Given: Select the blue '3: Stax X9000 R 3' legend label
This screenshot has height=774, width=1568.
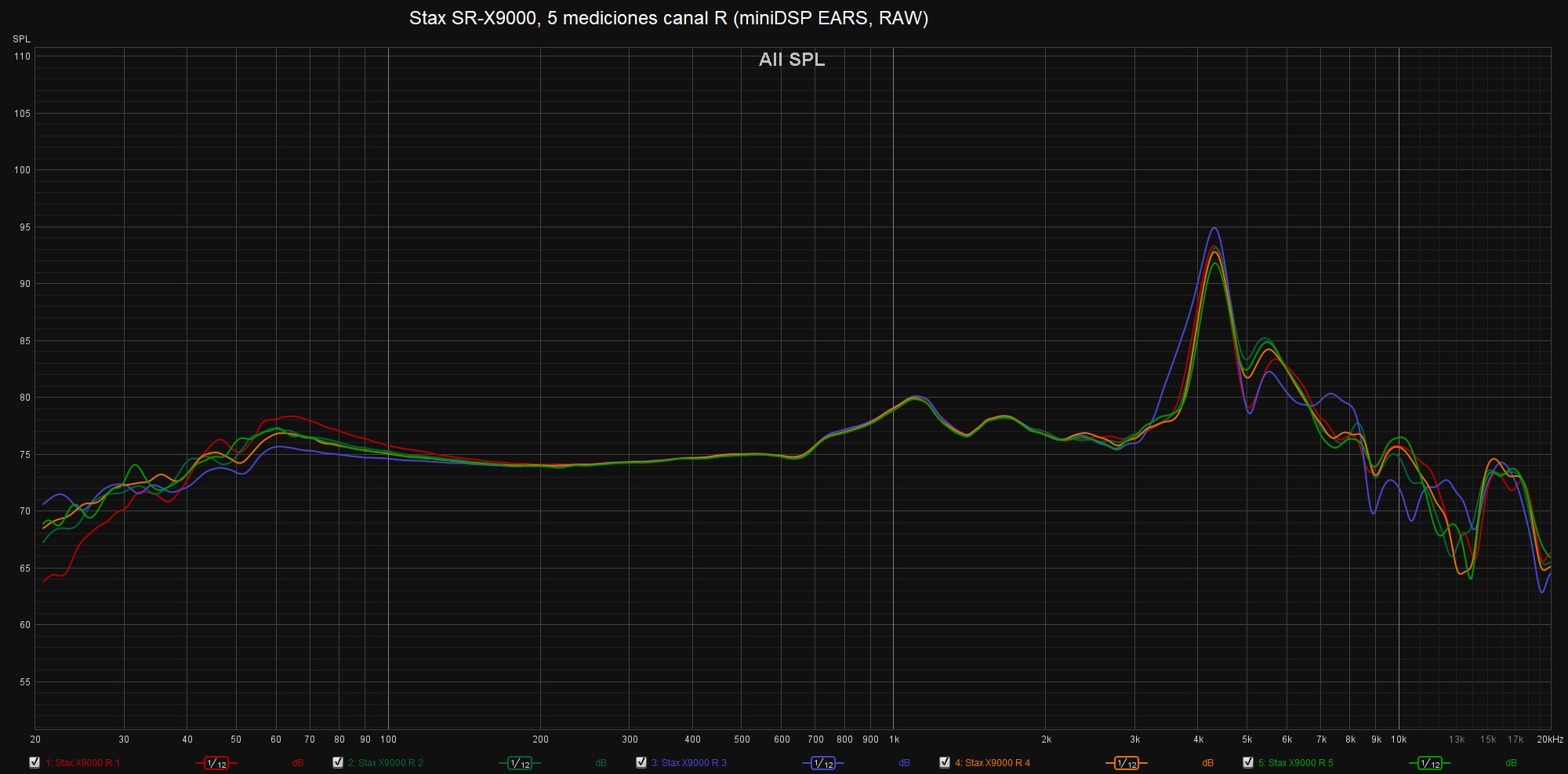Looking at the screenshot, I should [688, 763].
